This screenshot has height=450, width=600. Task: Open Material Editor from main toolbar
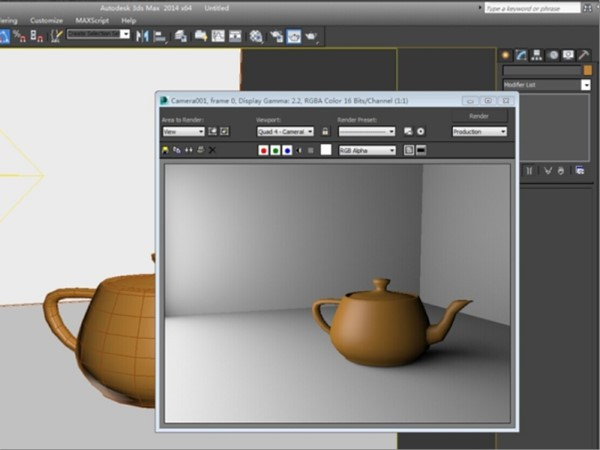click(255, 36)
